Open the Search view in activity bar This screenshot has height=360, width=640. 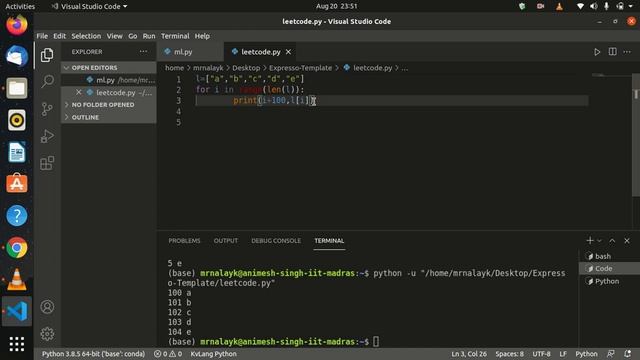47,81
